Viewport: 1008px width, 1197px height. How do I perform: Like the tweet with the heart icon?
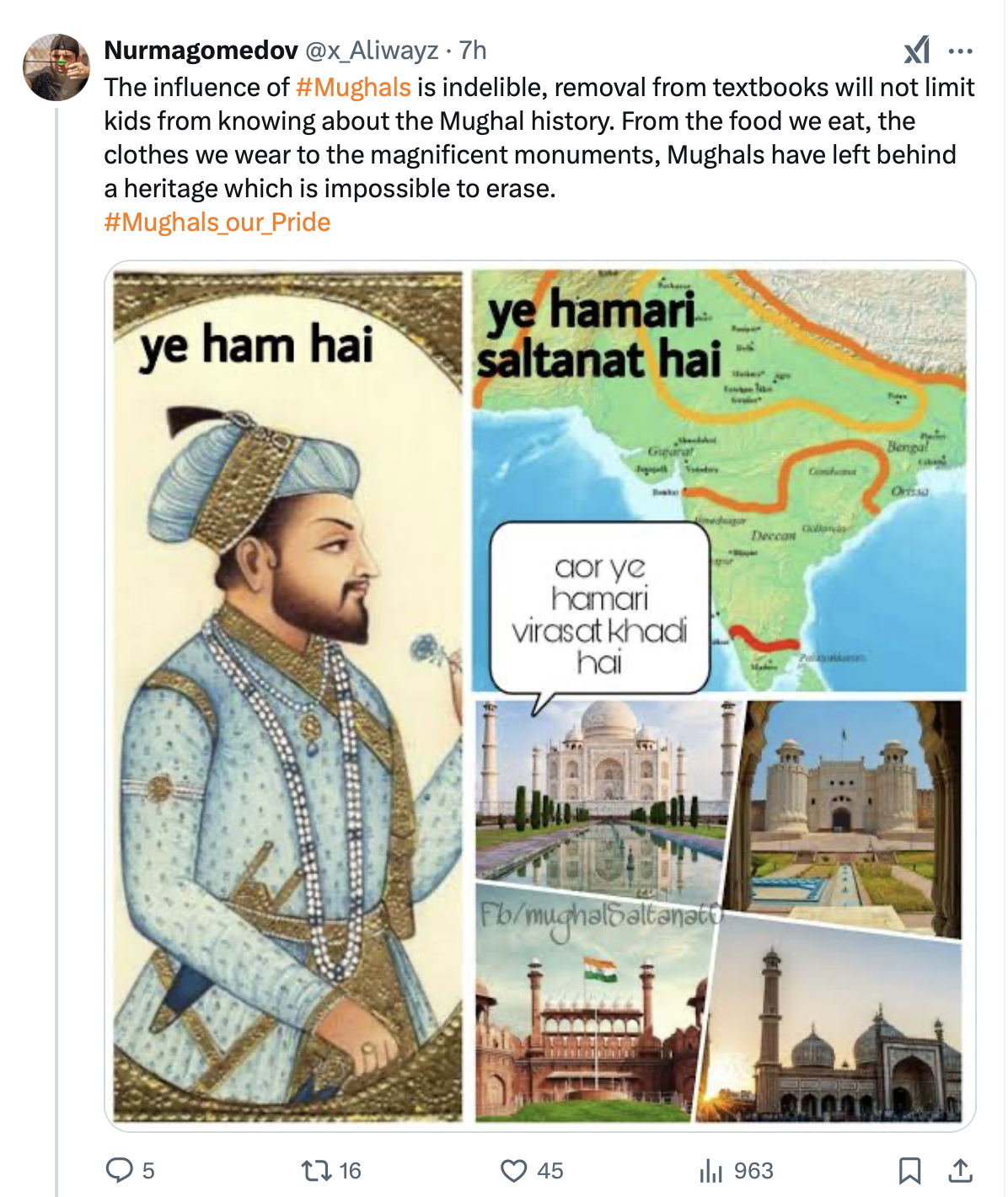(513, 1170)
